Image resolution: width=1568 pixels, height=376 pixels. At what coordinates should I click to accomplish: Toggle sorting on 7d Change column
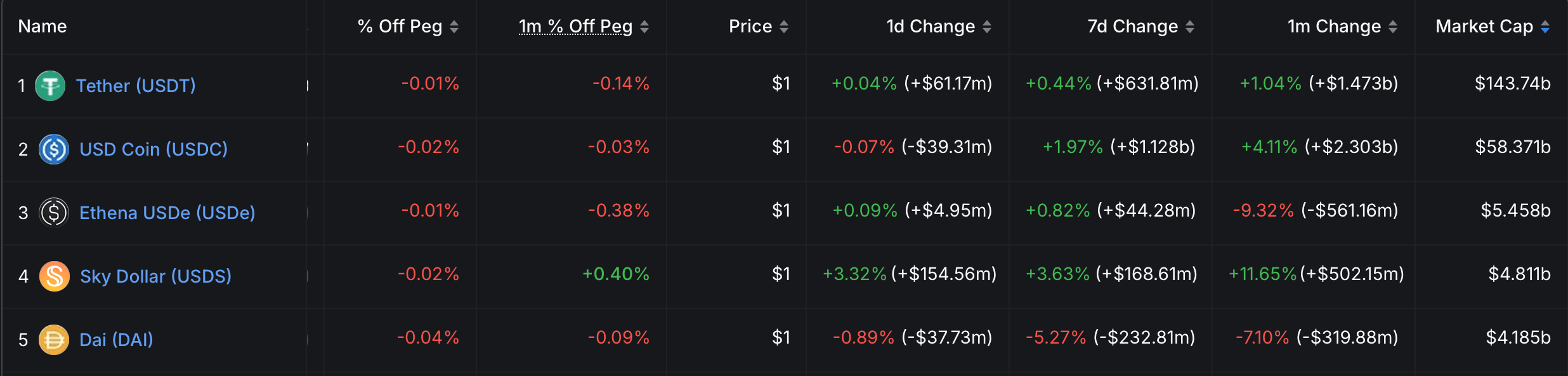(1190, 26)
